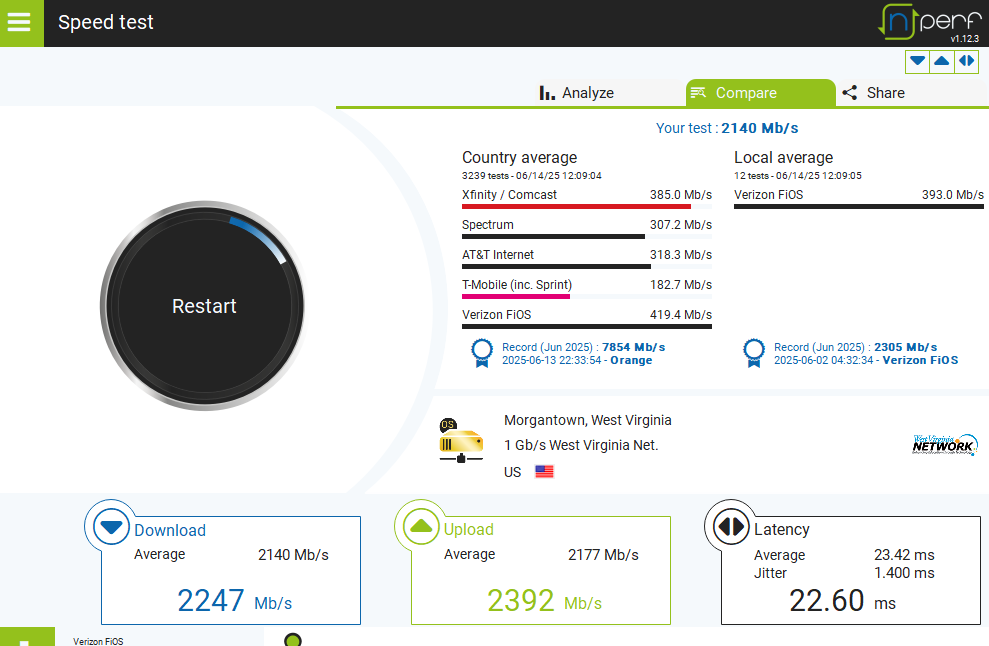The width and height of the screenshot is (989, 646).
Task: Click the US flag icon
Action: 544,471
